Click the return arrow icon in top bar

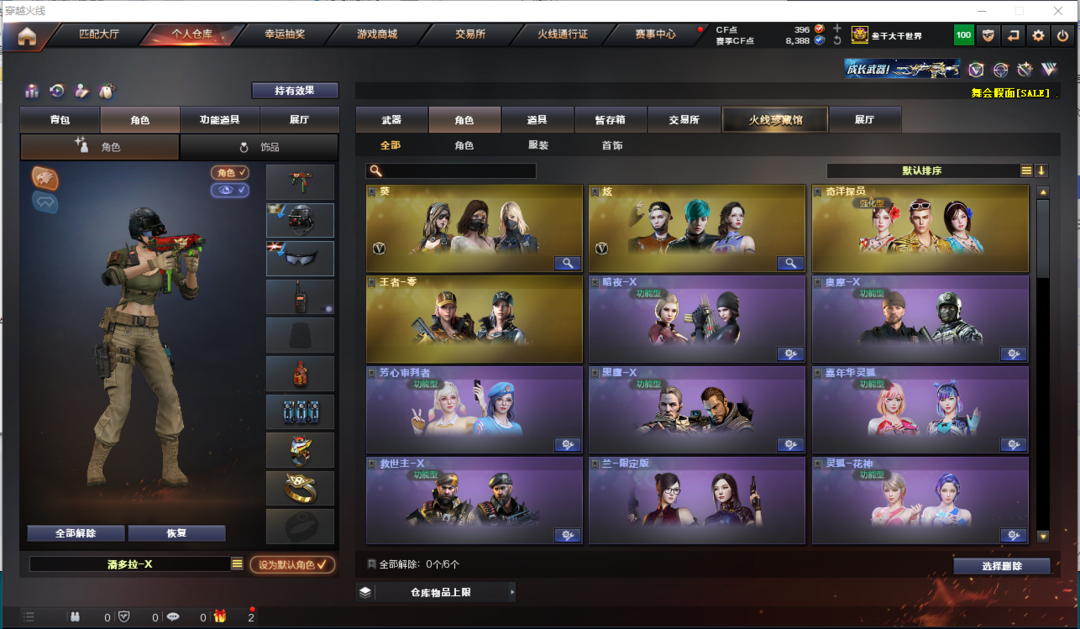point(1013,35)
